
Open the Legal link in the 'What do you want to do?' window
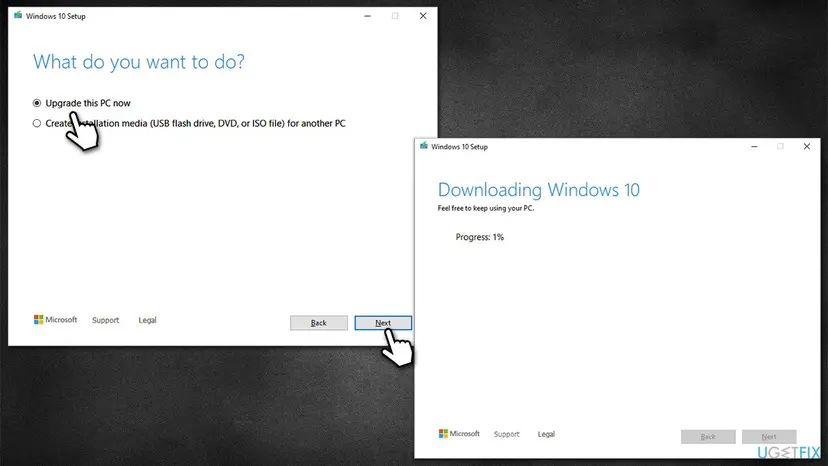pyautogui.click(x=147, y=320)
